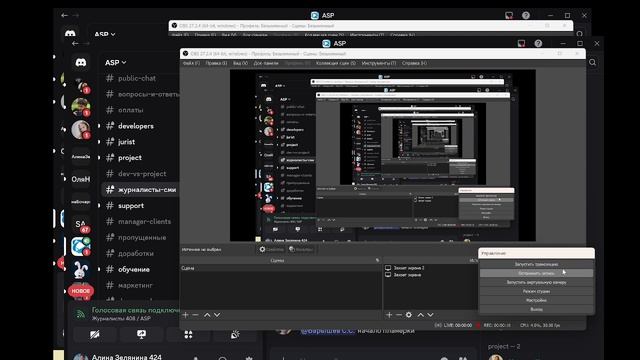Add a new source with the plus icon
Image resolution: width=640 pixels, height=360 pixels.
[x=389, y=315]
